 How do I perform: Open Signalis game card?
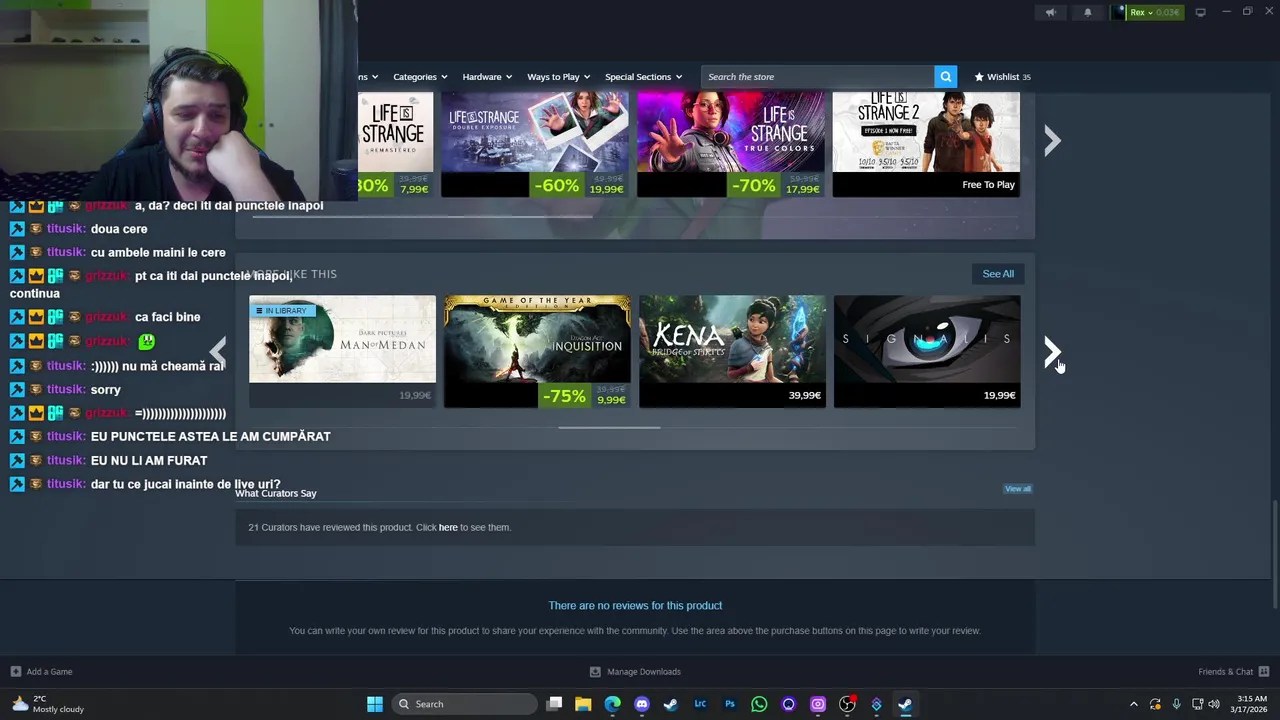coord(927,351)
